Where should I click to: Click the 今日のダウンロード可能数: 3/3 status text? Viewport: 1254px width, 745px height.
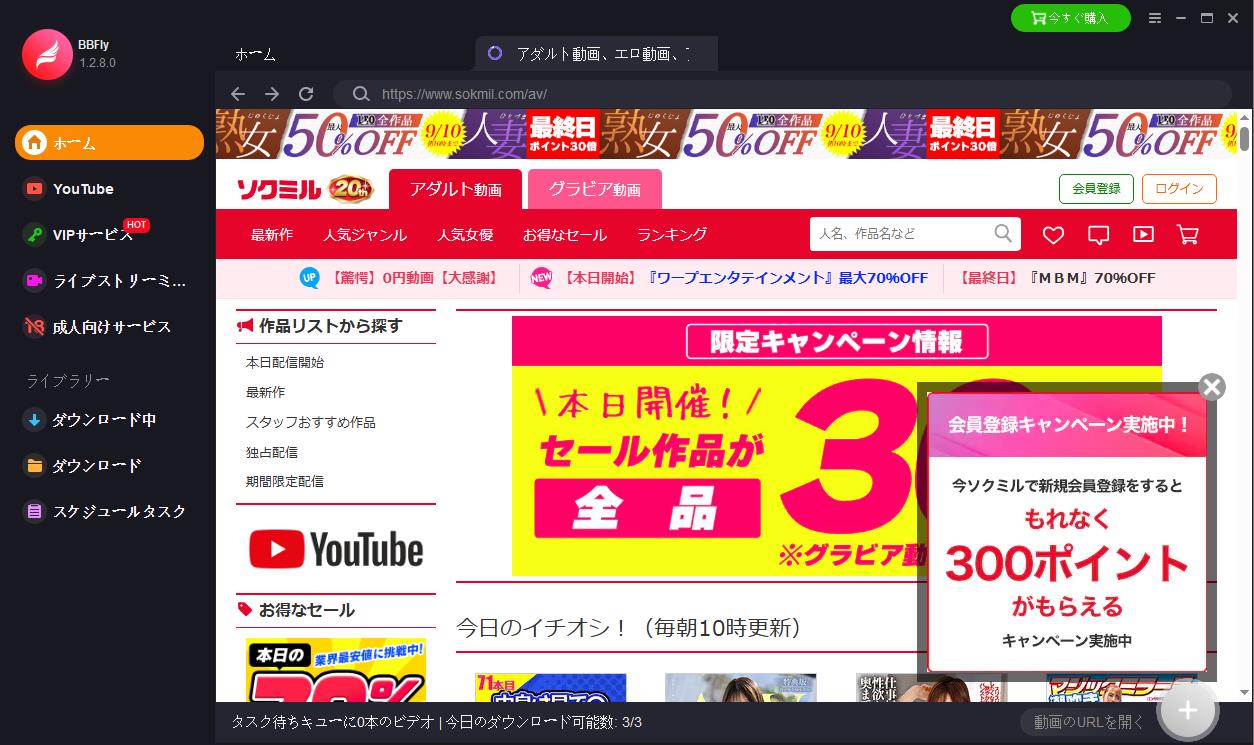543,722
